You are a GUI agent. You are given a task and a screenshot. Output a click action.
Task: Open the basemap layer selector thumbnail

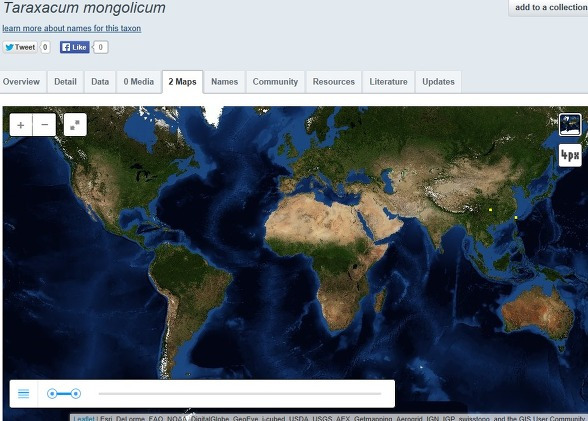point(570,124)
